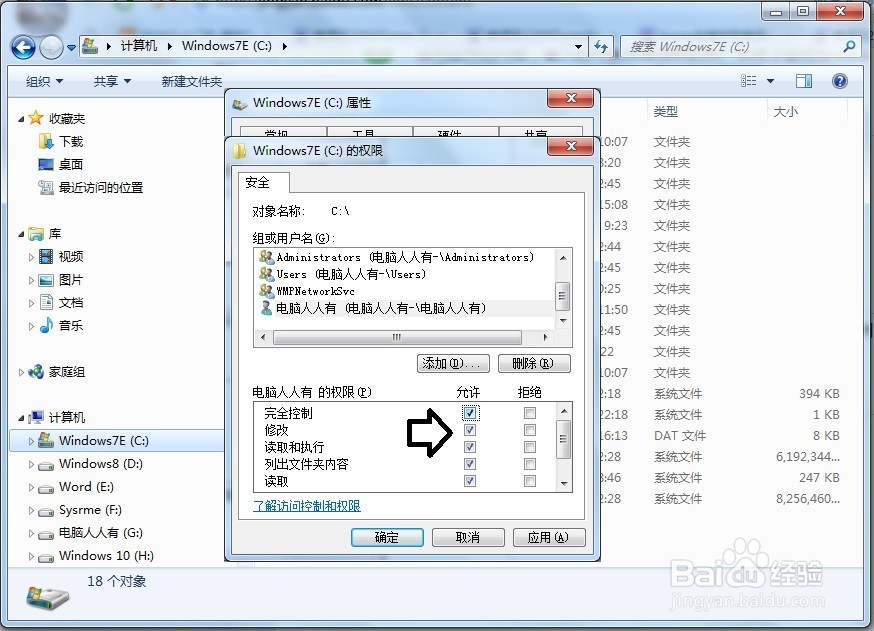Click the user list horizontal scrollbar thumb
Screen dimensions: 874x631
click(397, 337)
